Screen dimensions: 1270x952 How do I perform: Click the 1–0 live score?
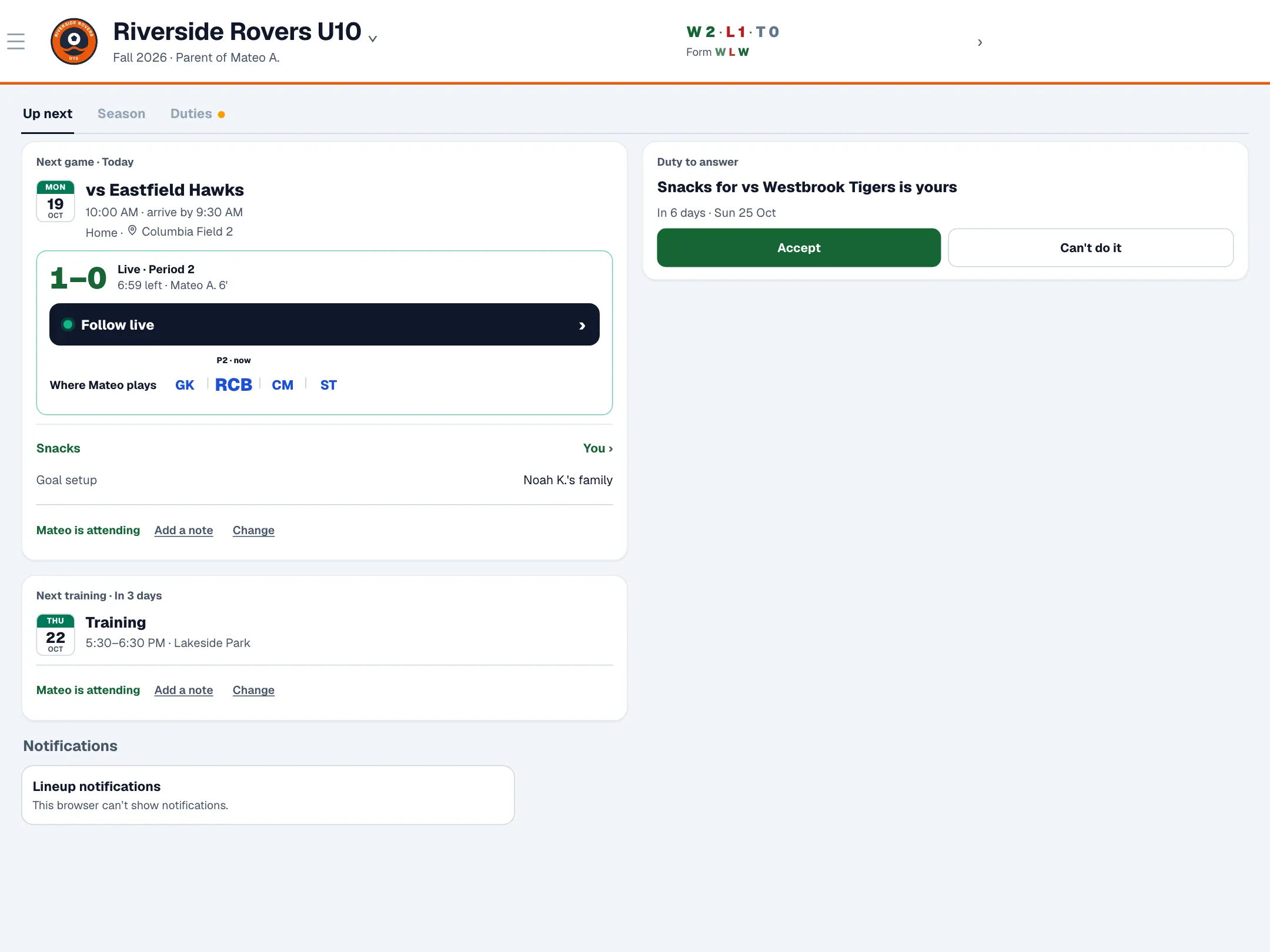tap(78, 278)
